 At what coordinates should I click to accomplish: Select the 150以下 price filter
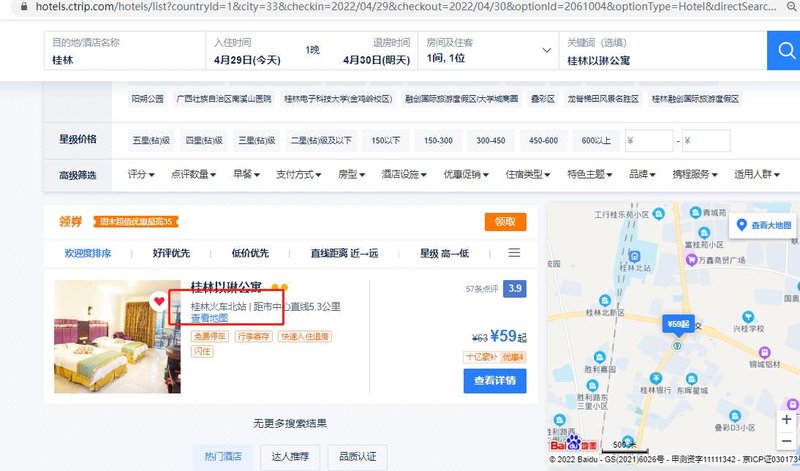coord(386,140)
